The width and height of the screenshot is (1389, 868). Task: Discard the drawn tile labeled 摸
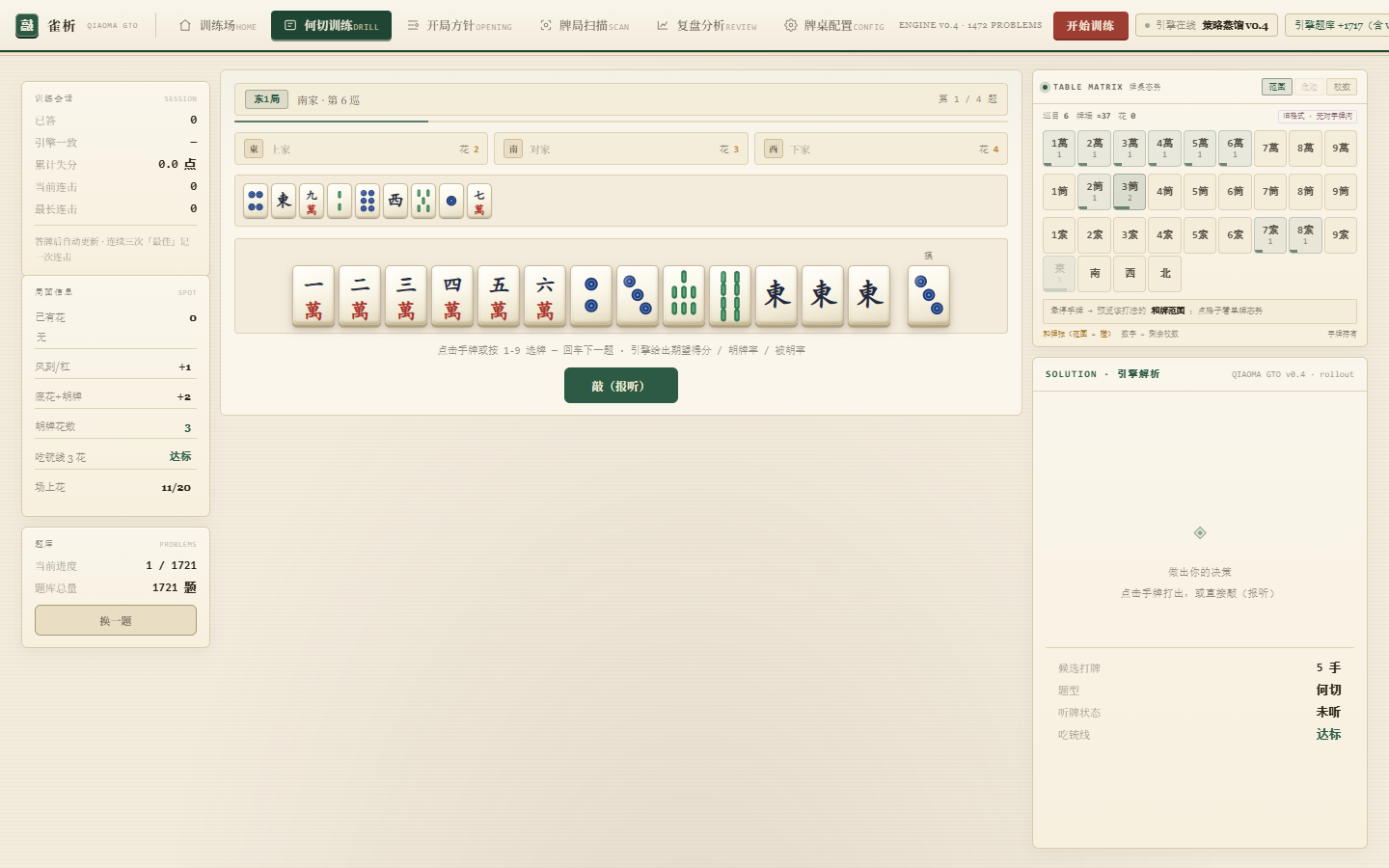click(x=929, y=296)
